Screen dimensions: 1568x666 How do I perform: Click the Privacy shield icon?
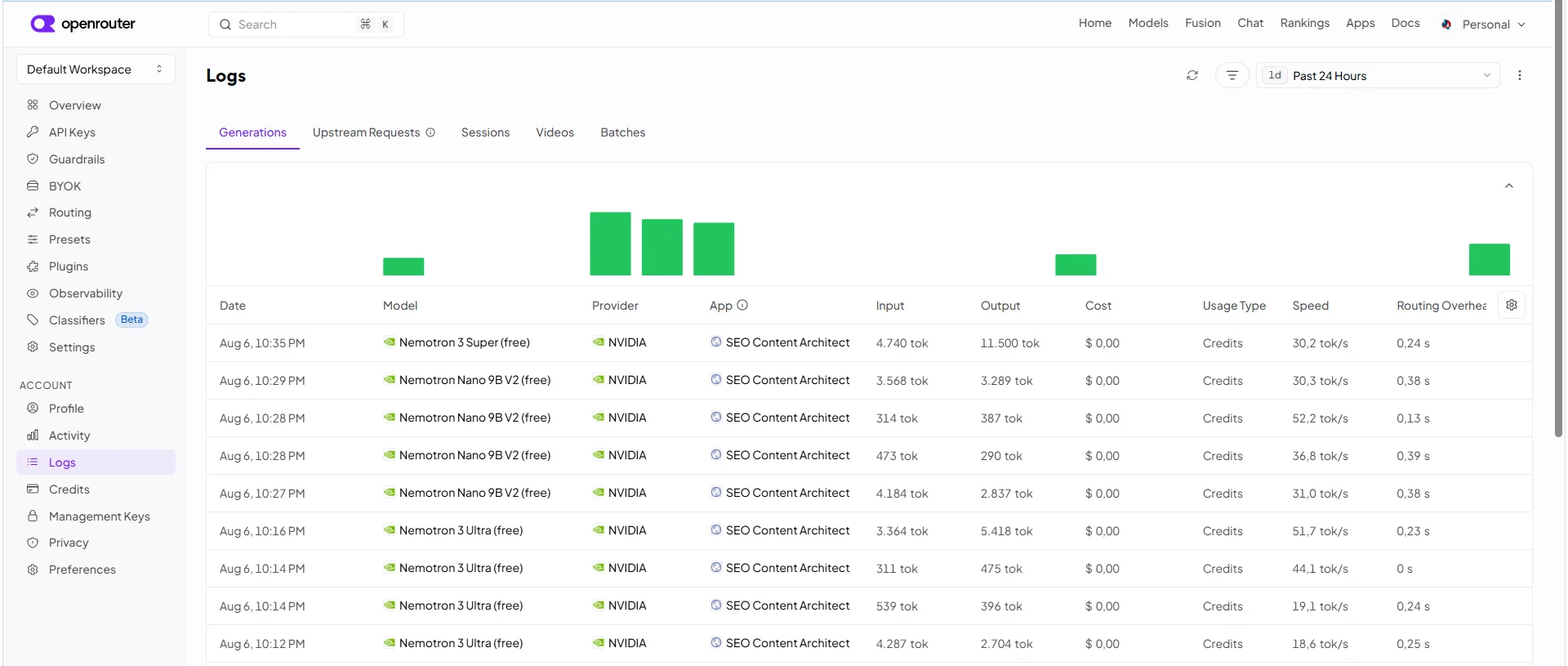[33, 543]
